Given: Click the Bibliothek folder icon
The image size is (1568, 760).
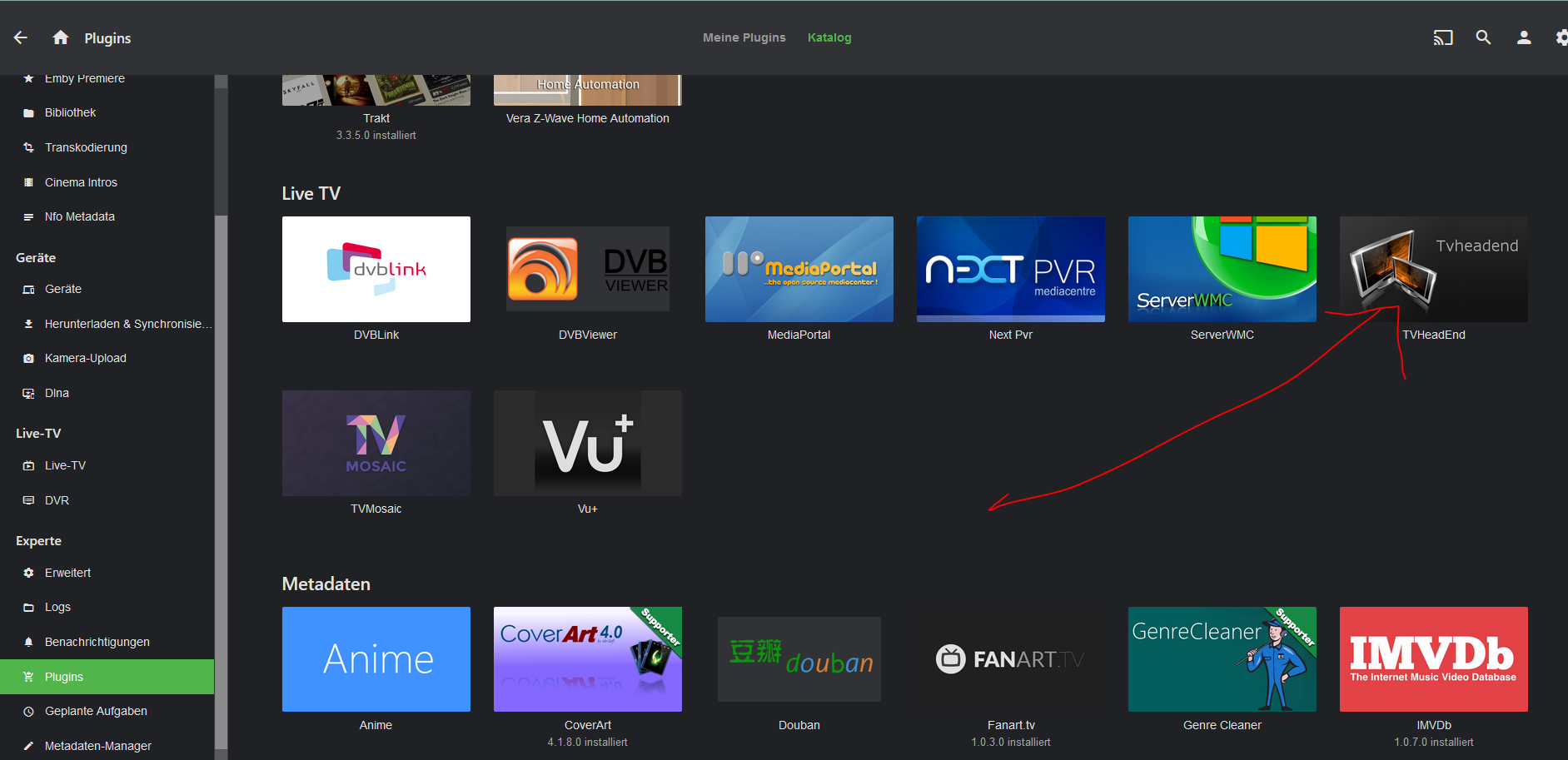Looking at the screenshot, I should pyautogui.click(x=28, y=112).
